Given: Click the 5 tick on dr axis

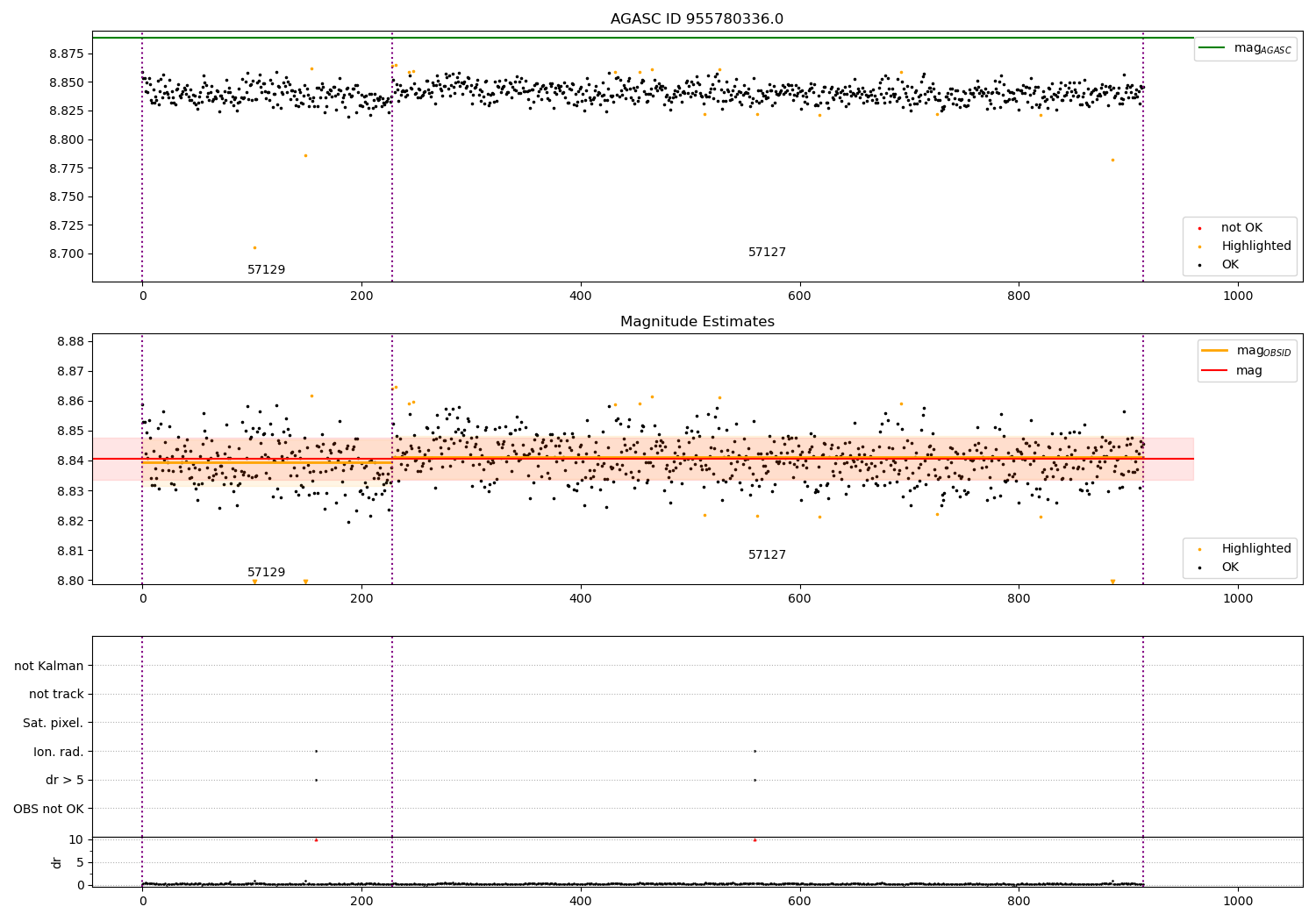Looking at the screenshot, I should click(x=81, y=862).
